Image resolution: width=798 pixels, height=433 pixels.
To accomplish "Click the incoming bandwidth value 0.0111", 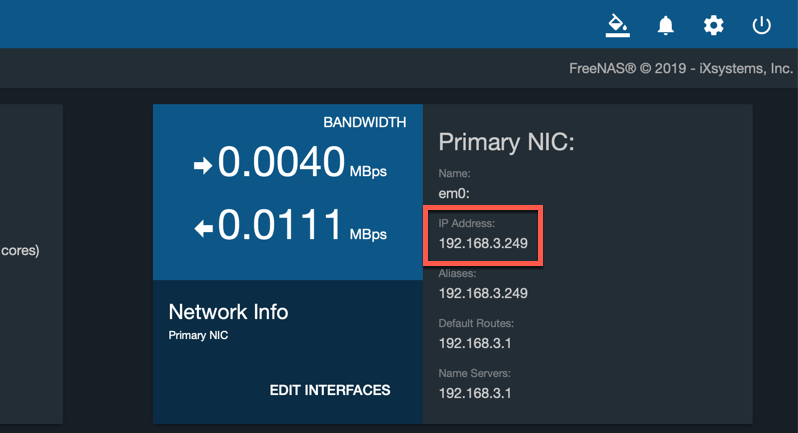I will coord(280,224).
